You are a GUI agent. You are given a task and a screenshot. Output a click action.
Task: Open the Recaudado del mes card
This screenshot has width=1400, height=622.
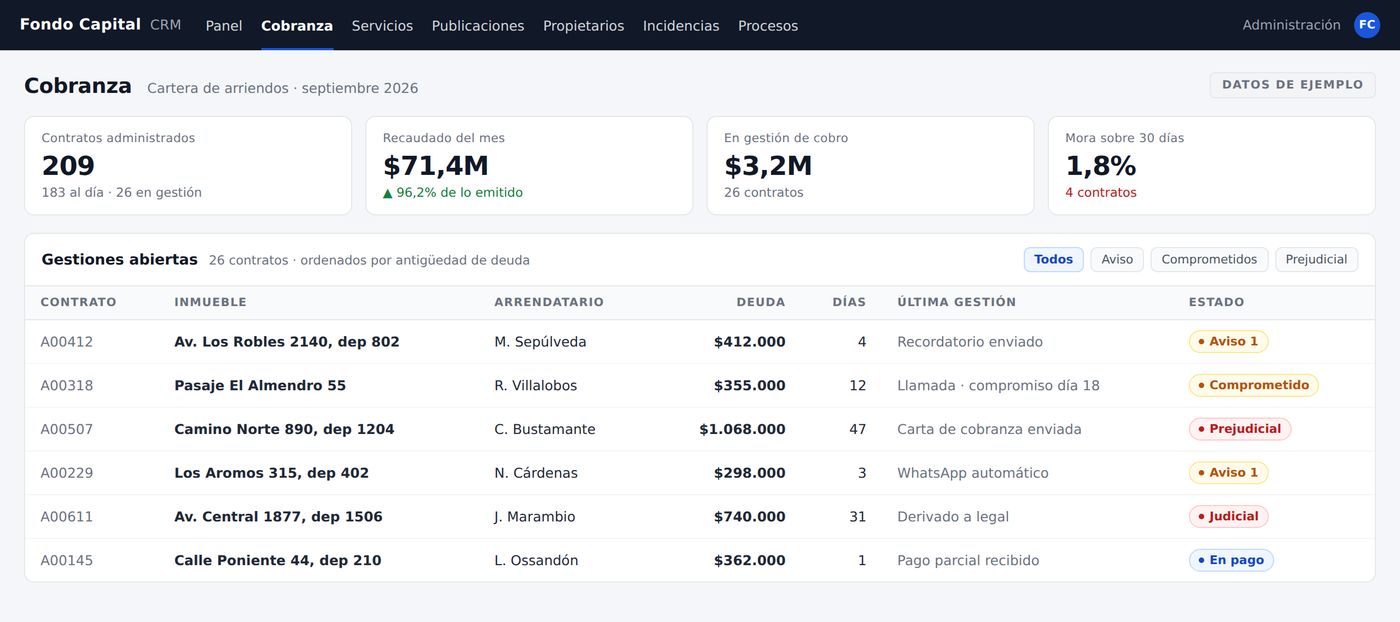529,165
